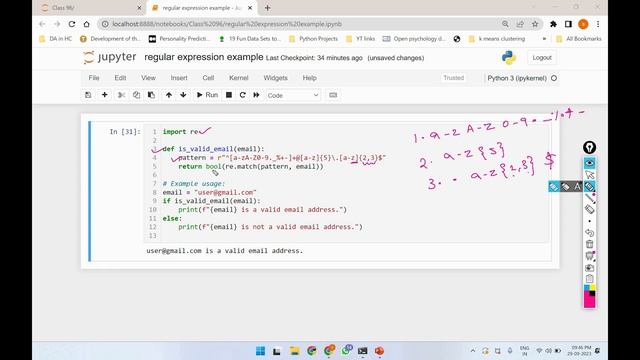The width and height of the screenshot is (640, 360).
Task: Adjust pen size dot in annotation toolbar
Action: coord(589,221)
